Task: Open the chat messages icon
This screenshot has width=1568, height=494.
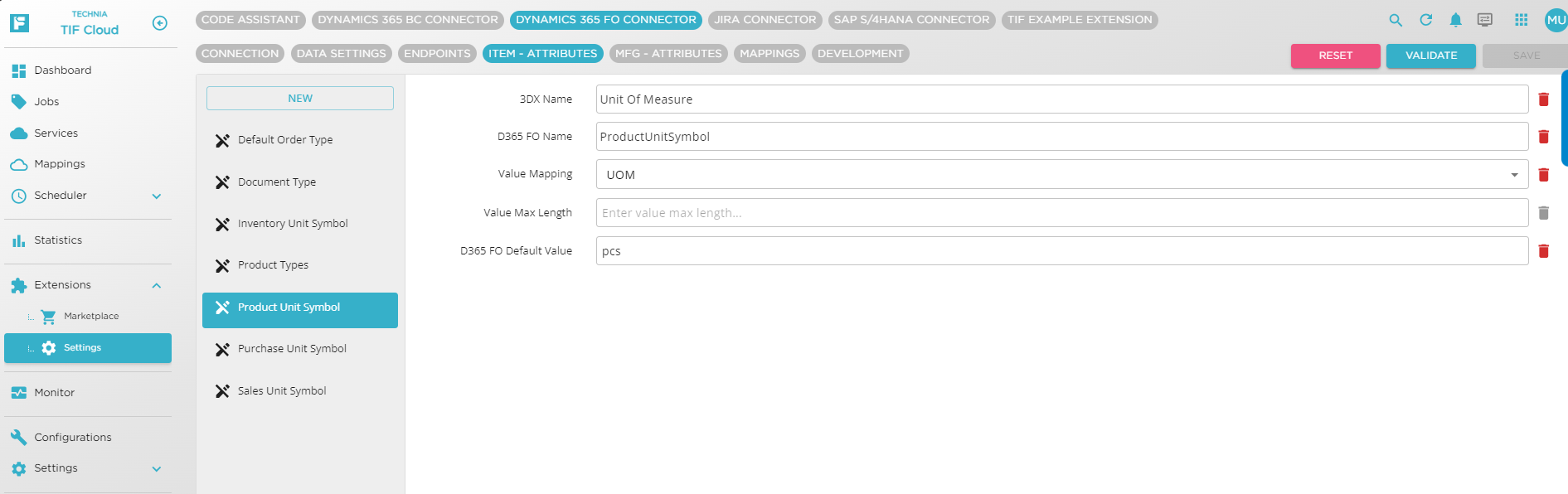Action: [x=1485, y=21]
